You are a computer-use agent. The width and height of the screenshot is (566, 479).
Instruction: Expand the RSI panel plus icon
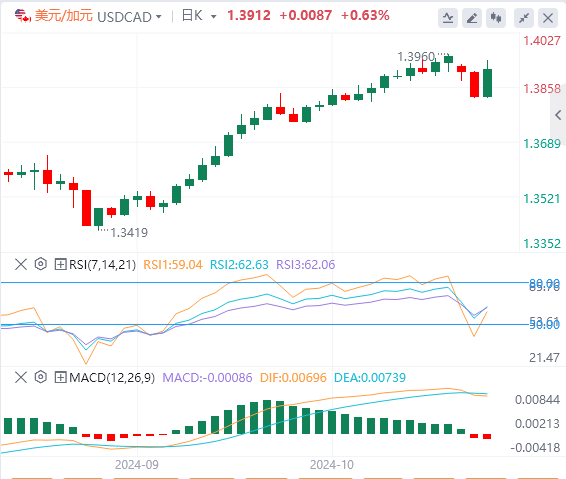point(60,264)
